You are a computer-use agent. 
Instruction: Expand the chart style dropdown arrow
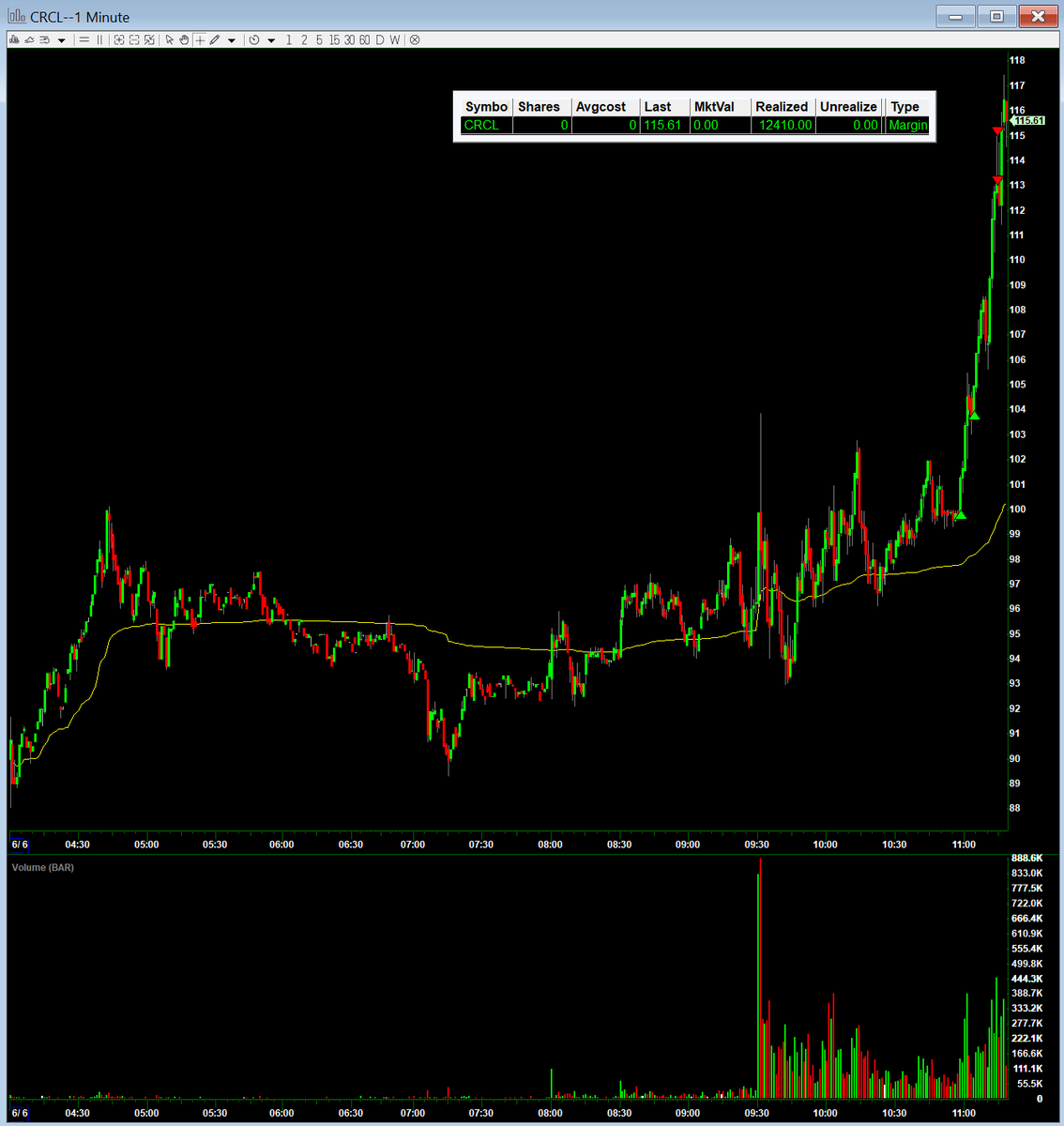pos(61,40)
